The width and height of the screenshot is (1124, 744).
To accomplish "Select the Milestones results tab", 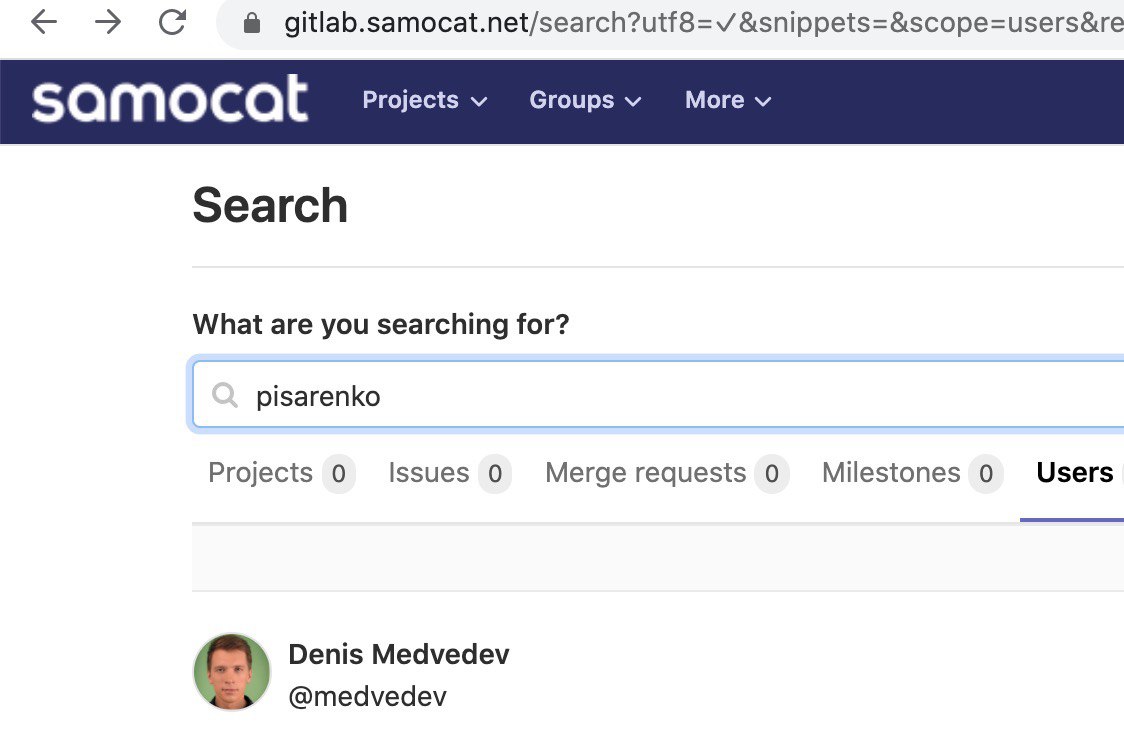I will [x=891, y=473].
